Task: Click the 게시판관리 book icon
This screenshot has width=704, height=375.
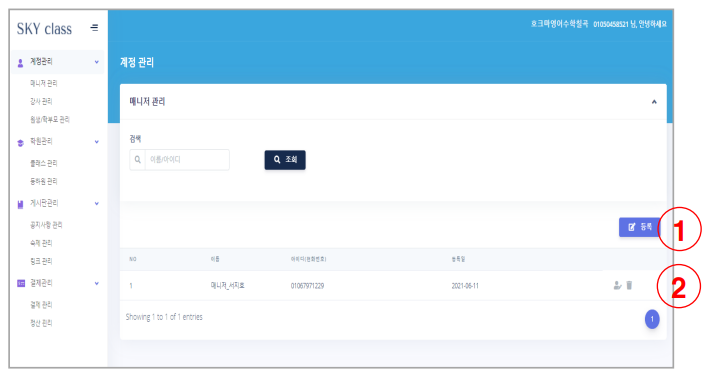Action: click(20, 205)
